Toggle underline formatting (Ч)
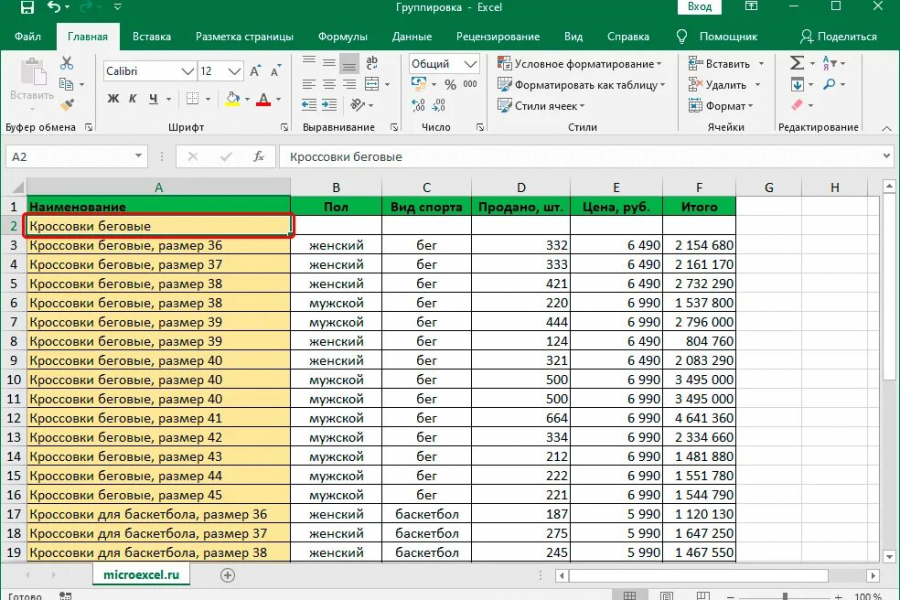 click(154, 99)
